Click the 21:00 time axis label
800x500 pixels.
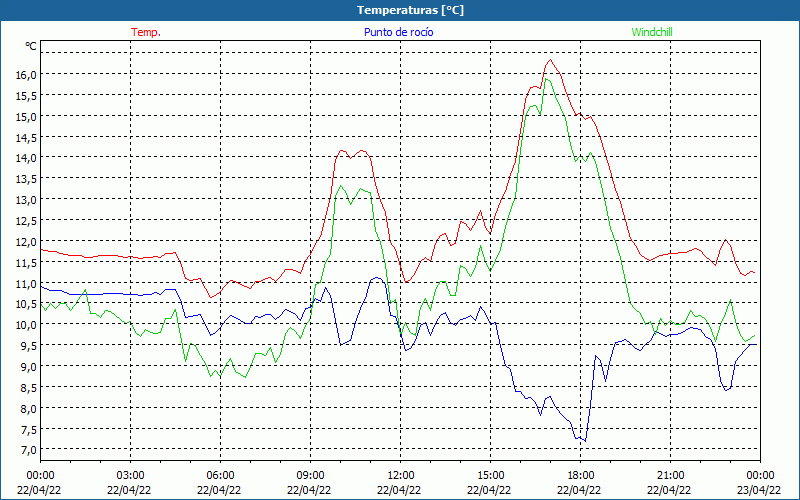(x=670, y=476)
